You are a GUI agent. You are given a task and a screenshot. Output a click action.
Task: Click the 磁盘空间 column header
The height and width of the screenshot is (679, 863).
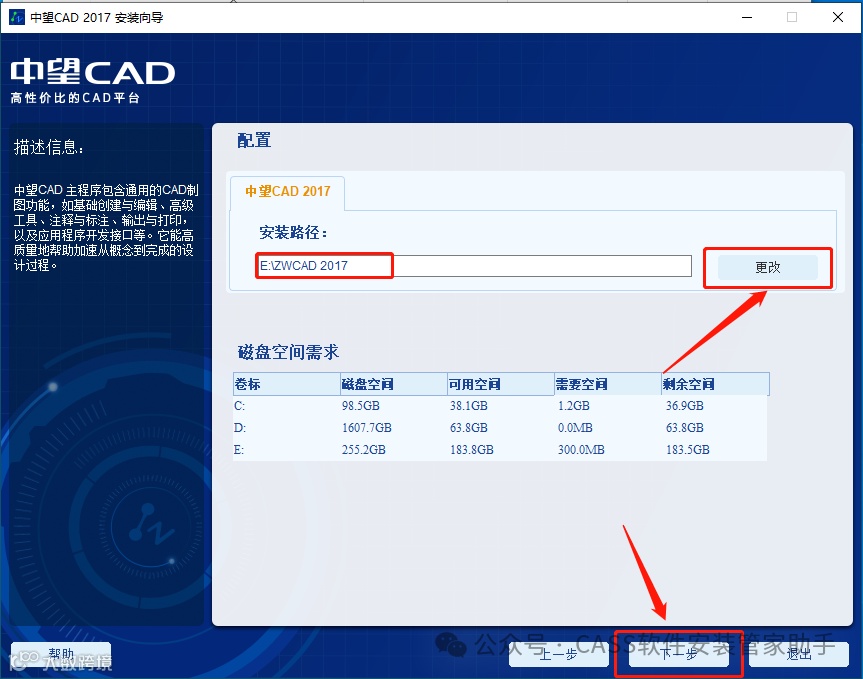coord(394,384)
